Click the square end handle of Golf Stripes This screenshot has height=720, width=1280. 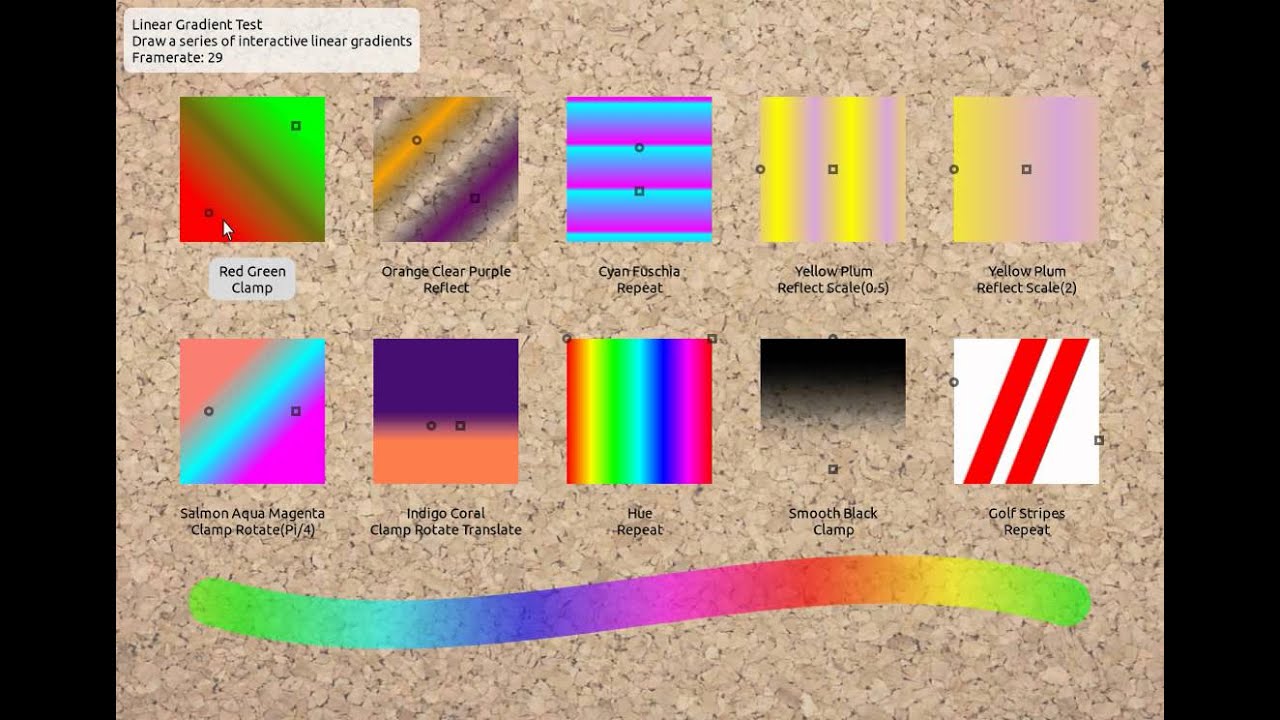[1099, 440]
